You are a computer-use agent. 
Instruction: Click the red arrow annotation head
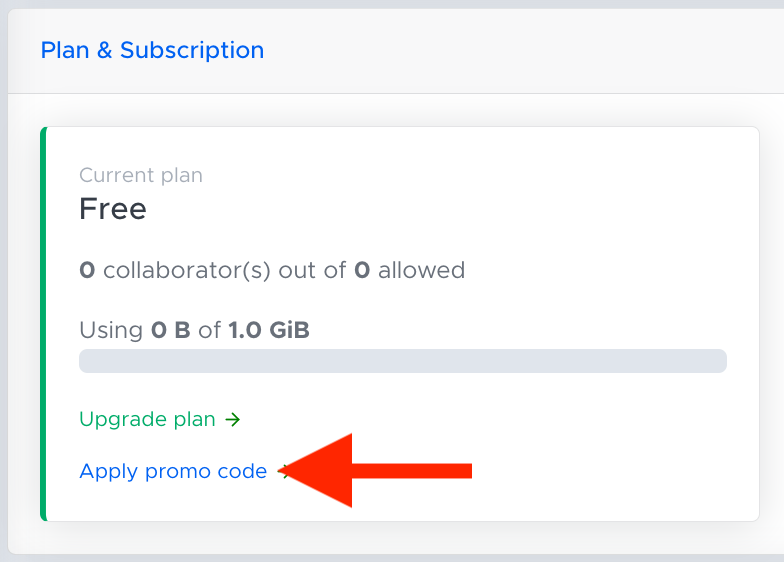coord(319,470)
